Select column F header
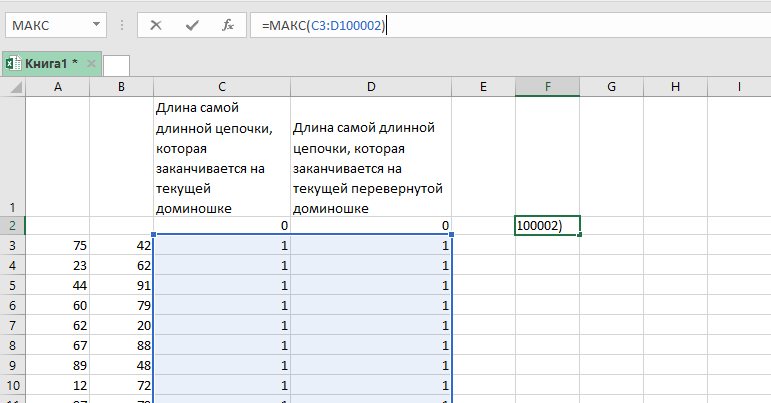This screenshot has width=771, height=403. [x=547, y=87]
